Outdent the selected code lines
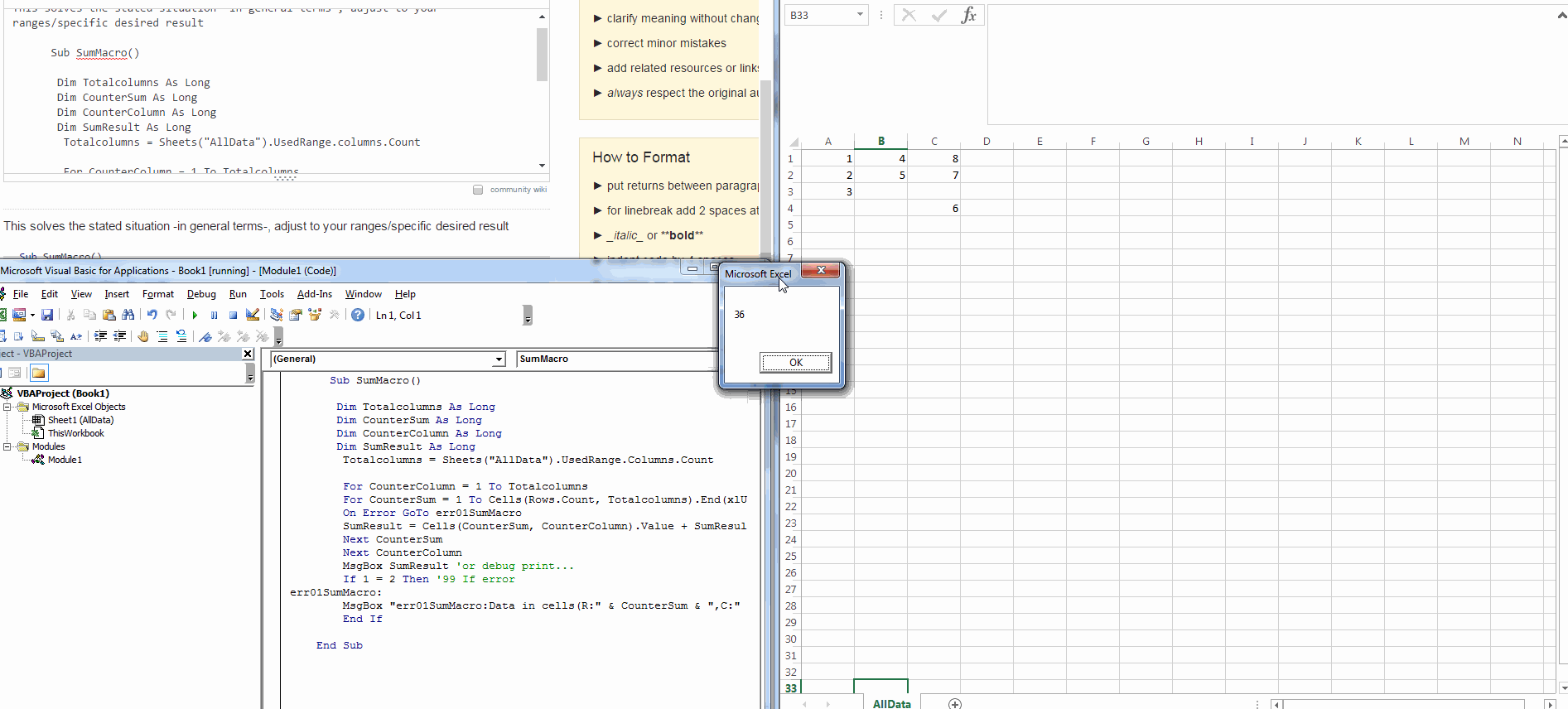The height and width of the screenshot is (709, 1568). coord(119,336)
